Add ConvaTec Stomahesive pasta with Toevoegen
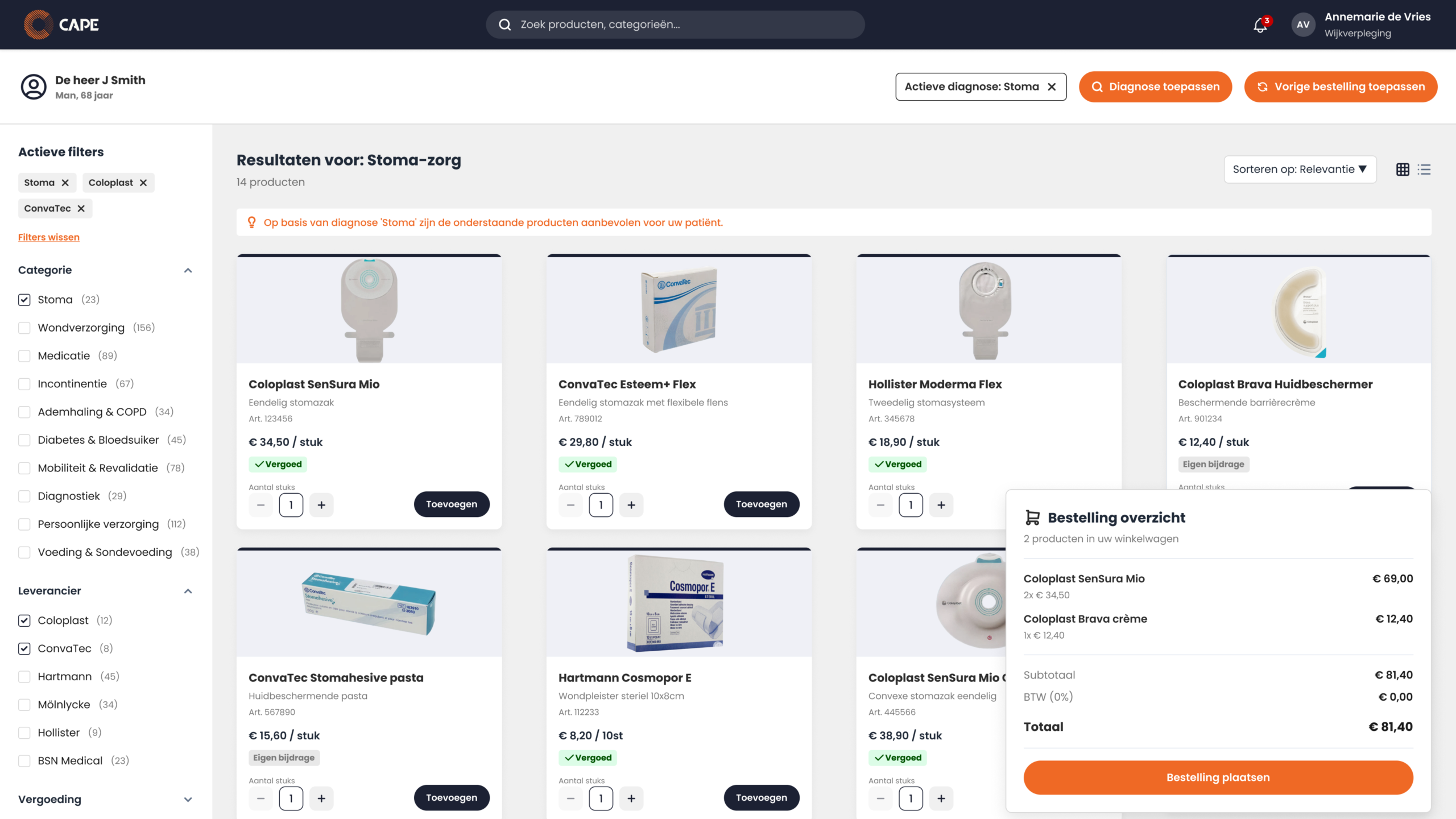This screenshot has width=1456, height=819. (452, 798)
